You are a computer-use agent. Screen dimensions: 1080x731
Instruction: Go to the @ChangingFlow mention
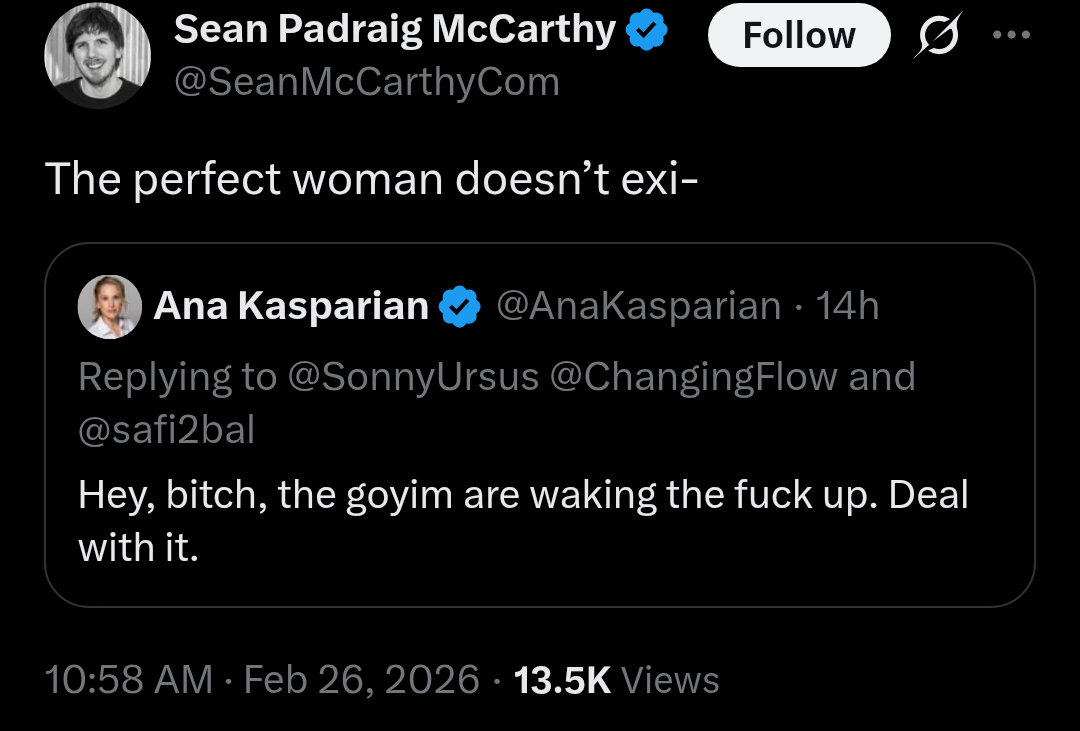pos(695,377)
